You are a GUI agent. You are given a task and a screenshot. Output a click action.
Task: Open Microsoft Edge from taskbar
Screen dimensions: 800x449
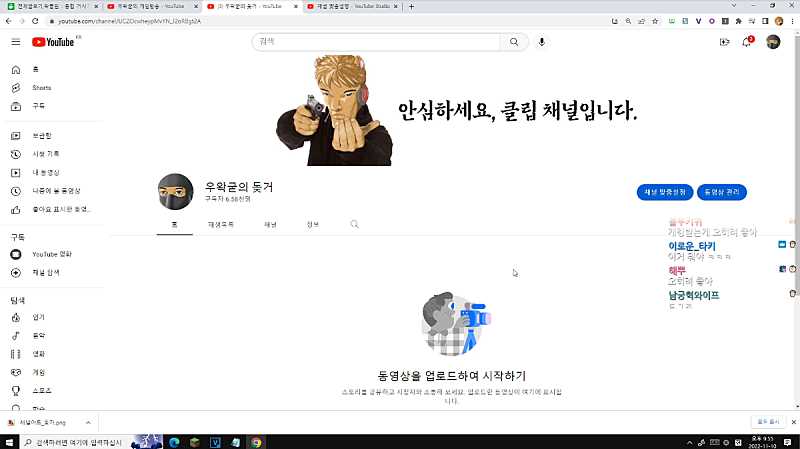pyautogui.click(x=174, y=442)
